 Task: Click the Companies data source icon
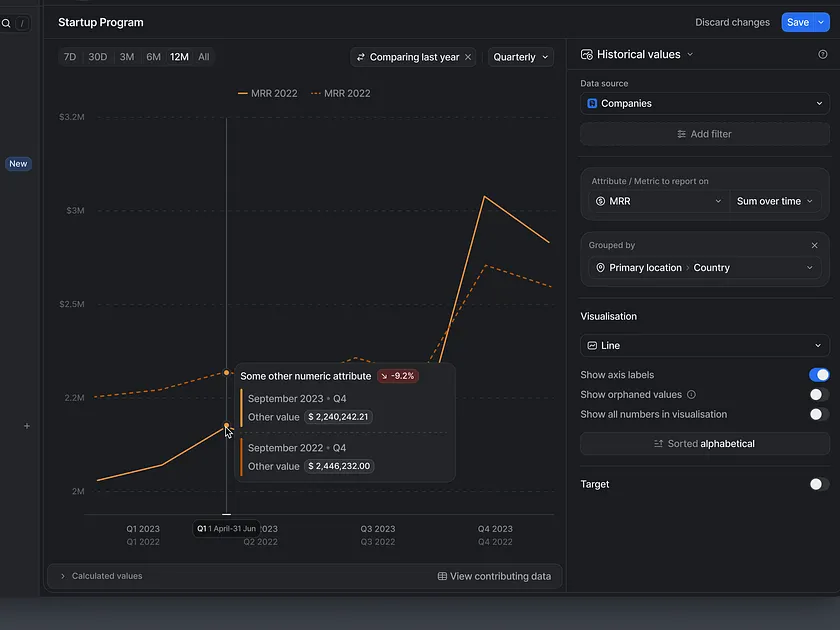pos(592,103)
